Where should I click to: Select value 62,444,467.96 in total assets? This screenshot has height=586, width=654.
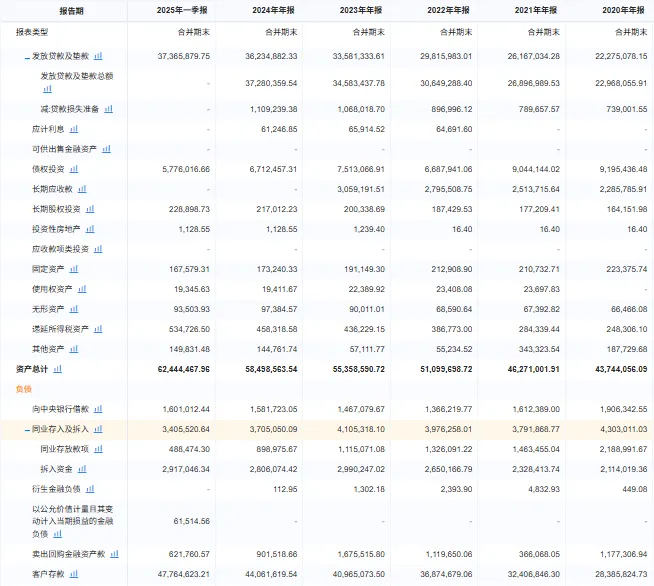[184, 369]
